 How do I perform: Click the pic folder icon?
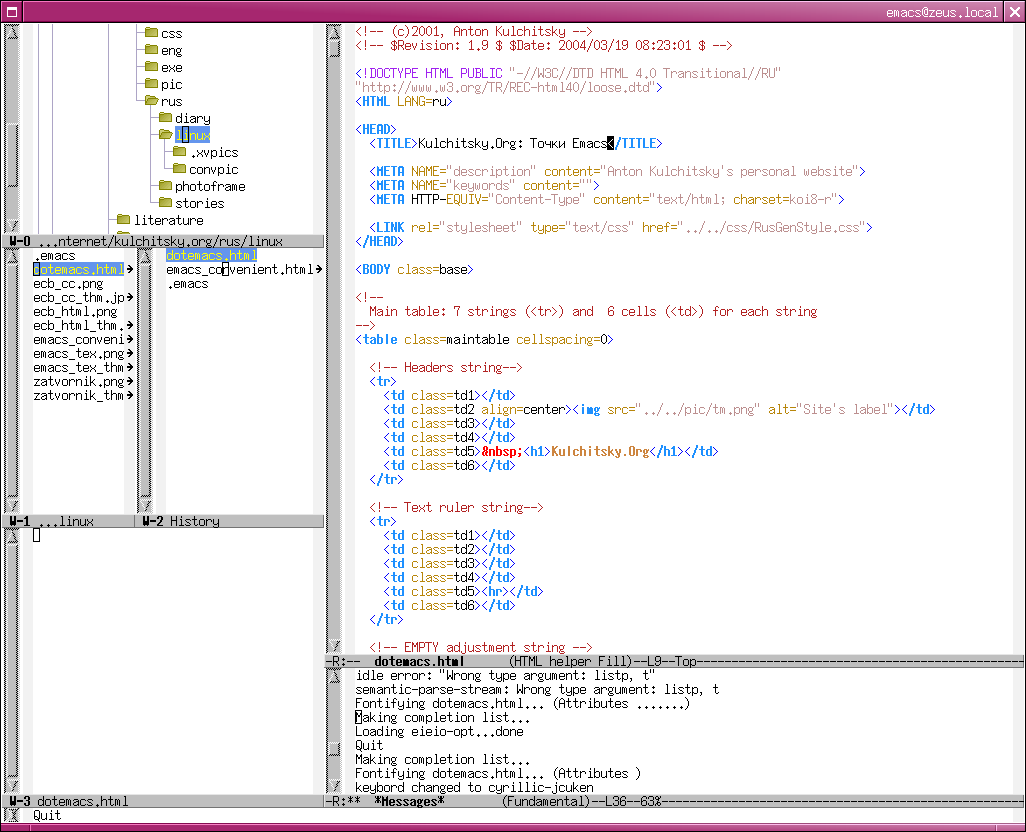(x=150, y=84)
